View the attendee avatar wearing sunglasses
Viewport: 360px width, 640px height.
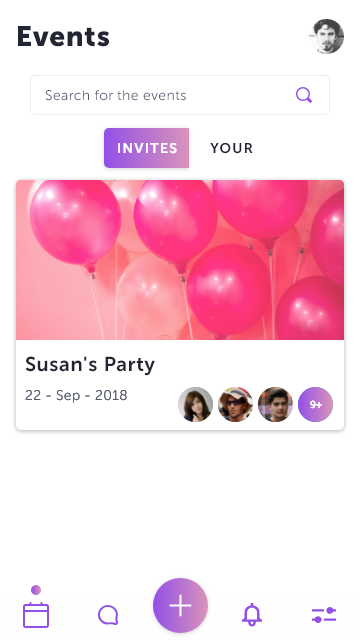[236, 404]
